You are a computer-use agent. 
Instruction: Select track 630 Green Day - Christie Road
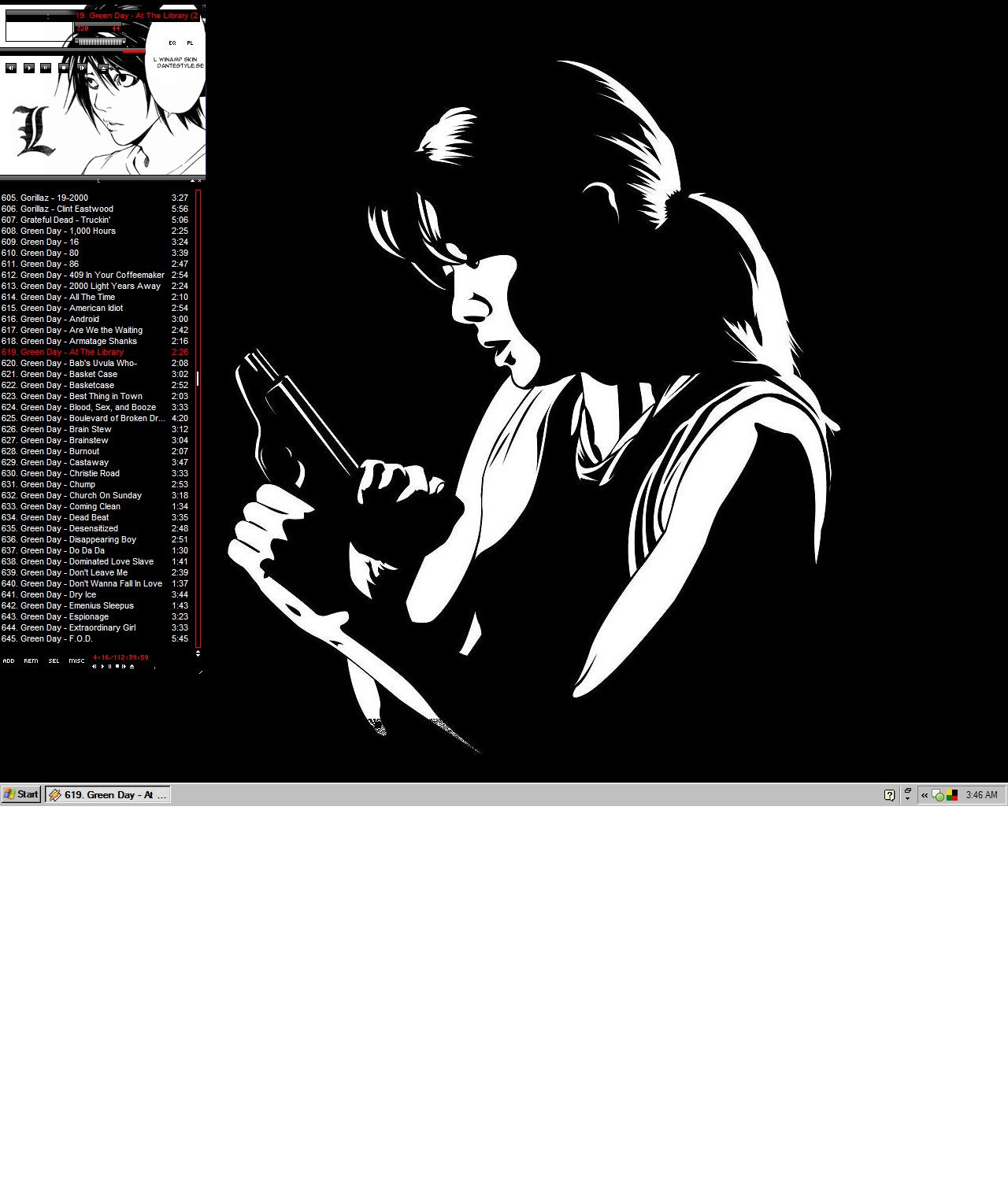94,474
